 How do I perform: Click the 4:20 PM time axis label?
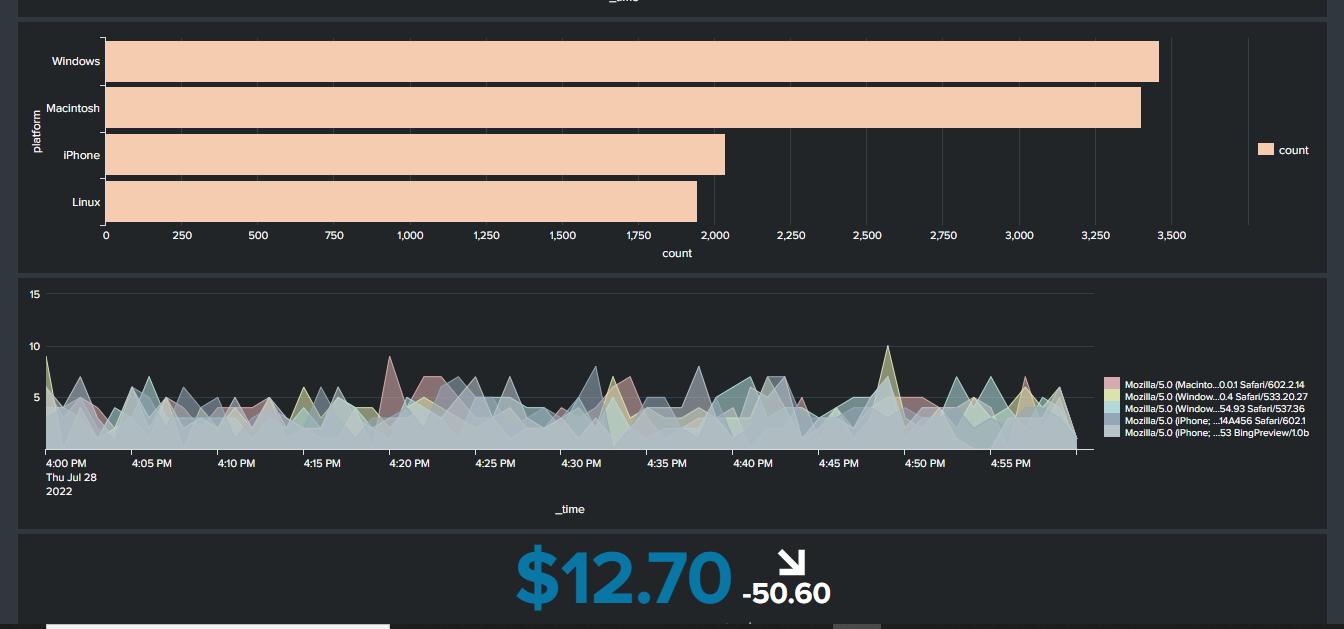point(409,464)
